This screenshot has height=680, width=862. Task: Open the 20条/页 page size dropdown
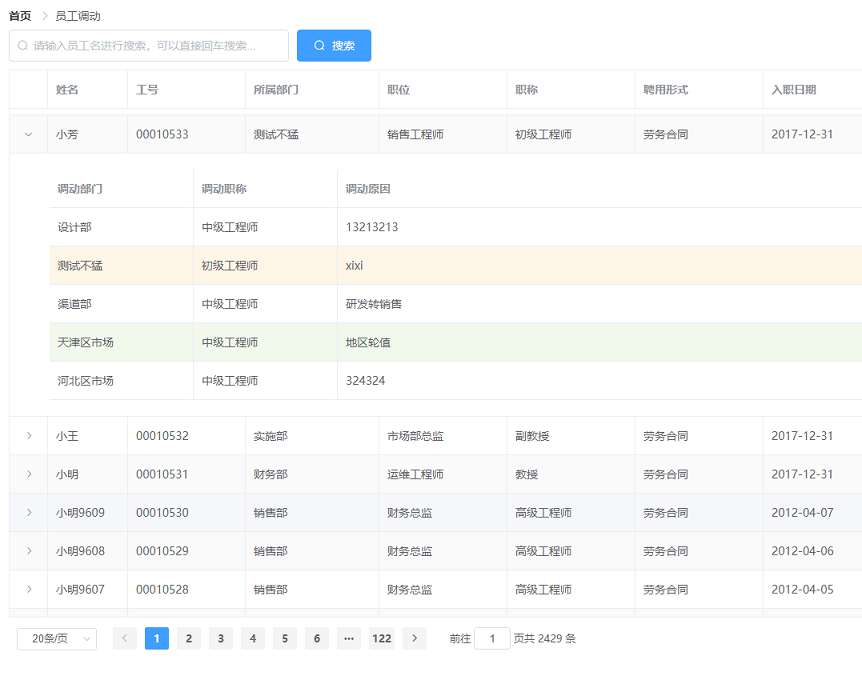pos(57,639)
